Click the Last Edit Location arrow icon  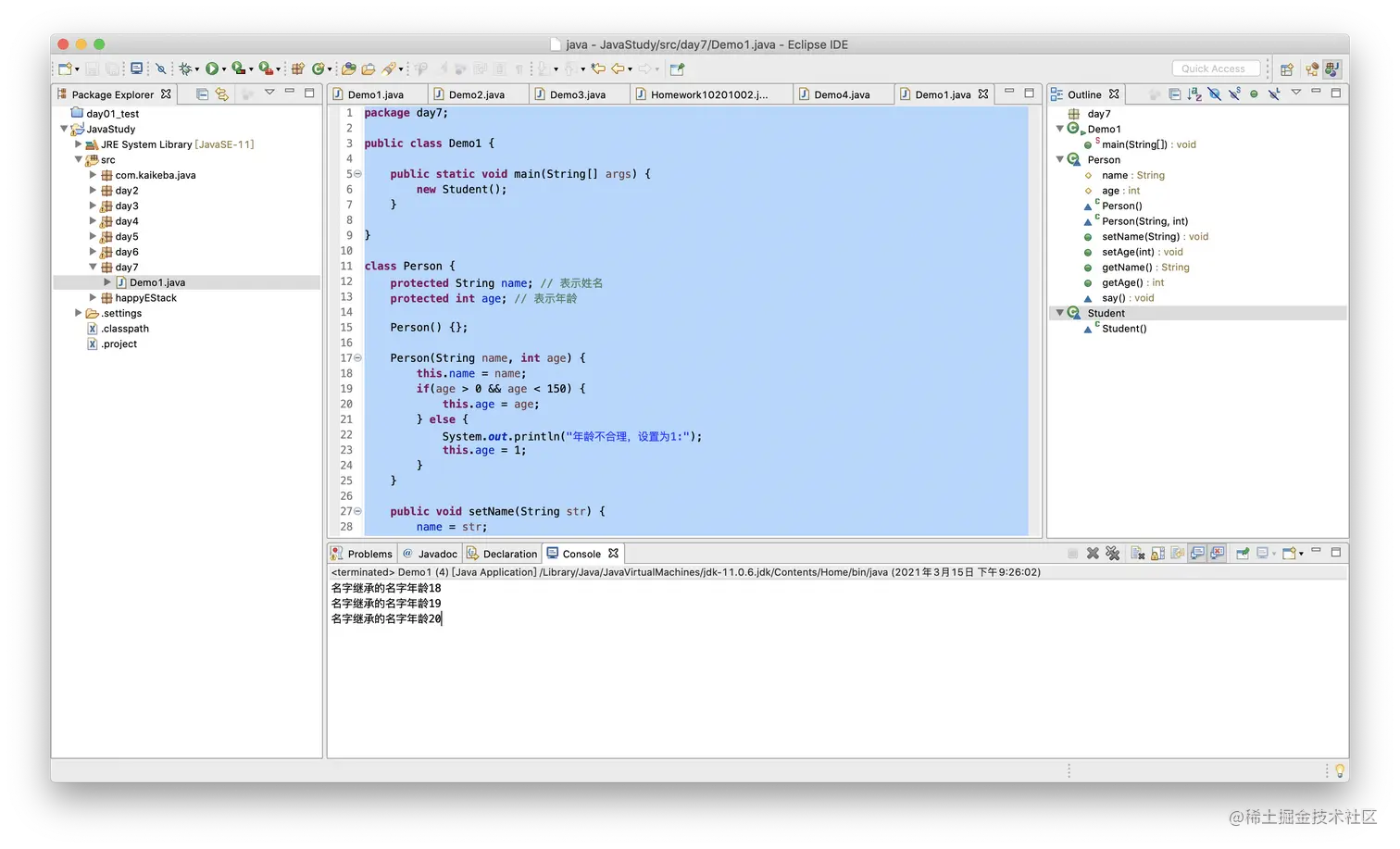pyautogui.click(x=598, y=69)
